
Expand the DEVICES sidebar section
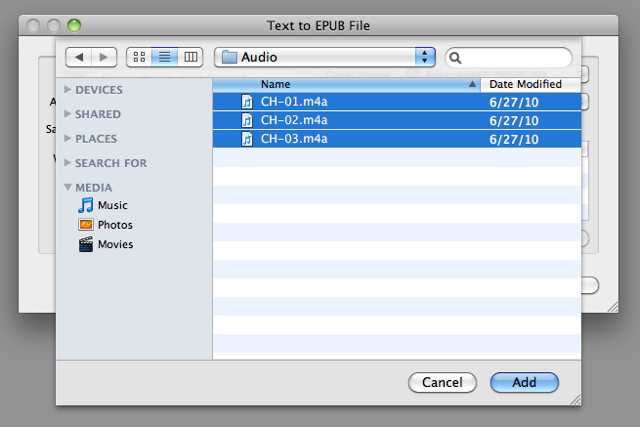(x=68, y=90)
